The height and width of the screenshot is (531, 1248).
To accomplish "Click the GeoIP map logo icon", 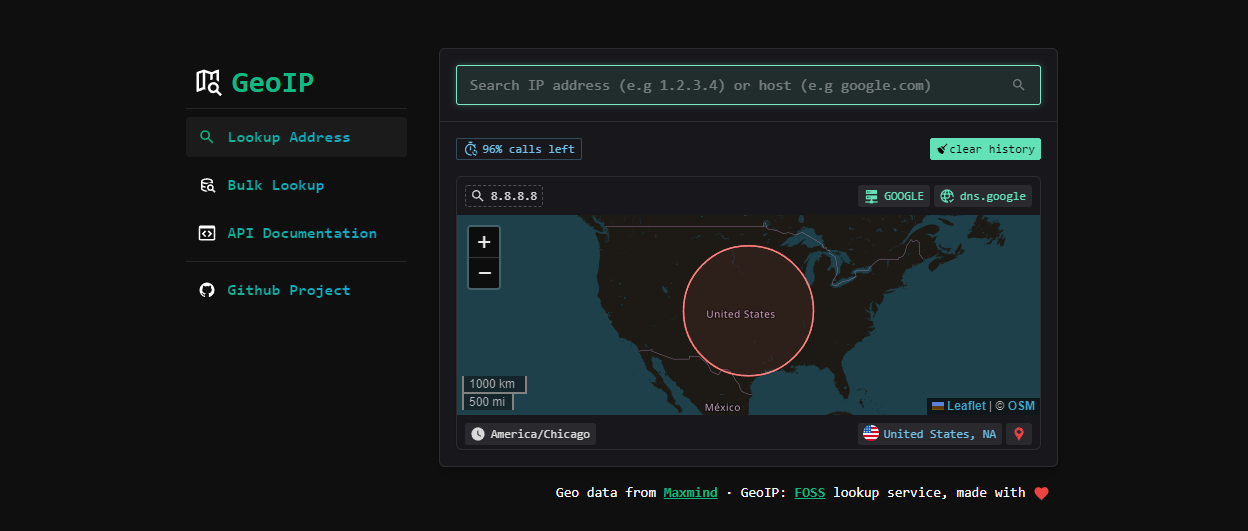I will pos(208,82).
